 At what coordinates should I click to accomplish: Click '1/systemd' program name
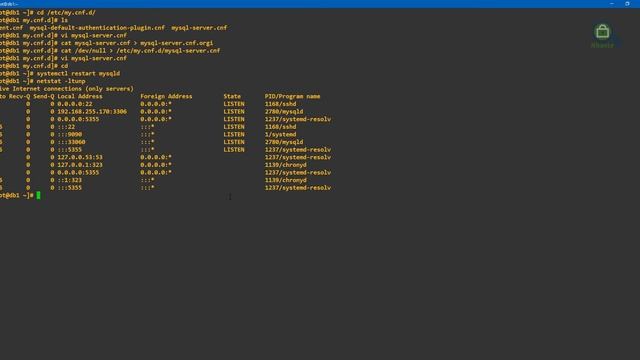click(280, 134)
